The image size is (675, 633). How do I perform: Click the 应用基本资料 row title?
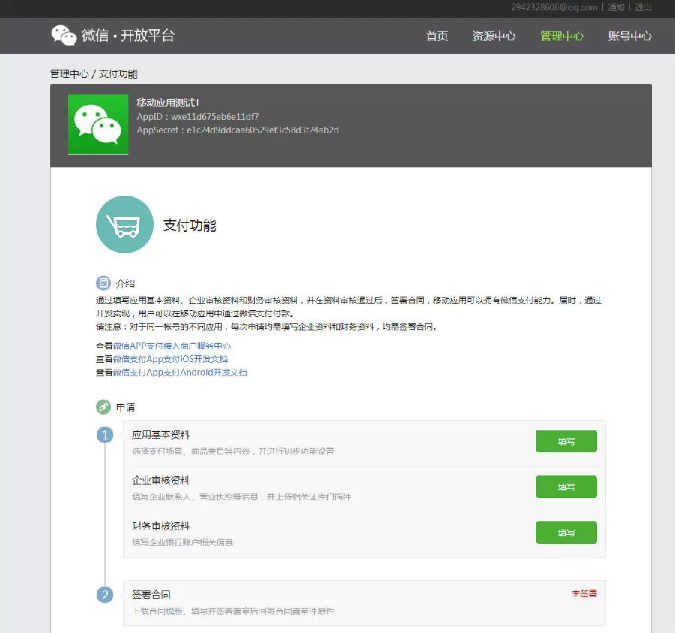(161, 435)
